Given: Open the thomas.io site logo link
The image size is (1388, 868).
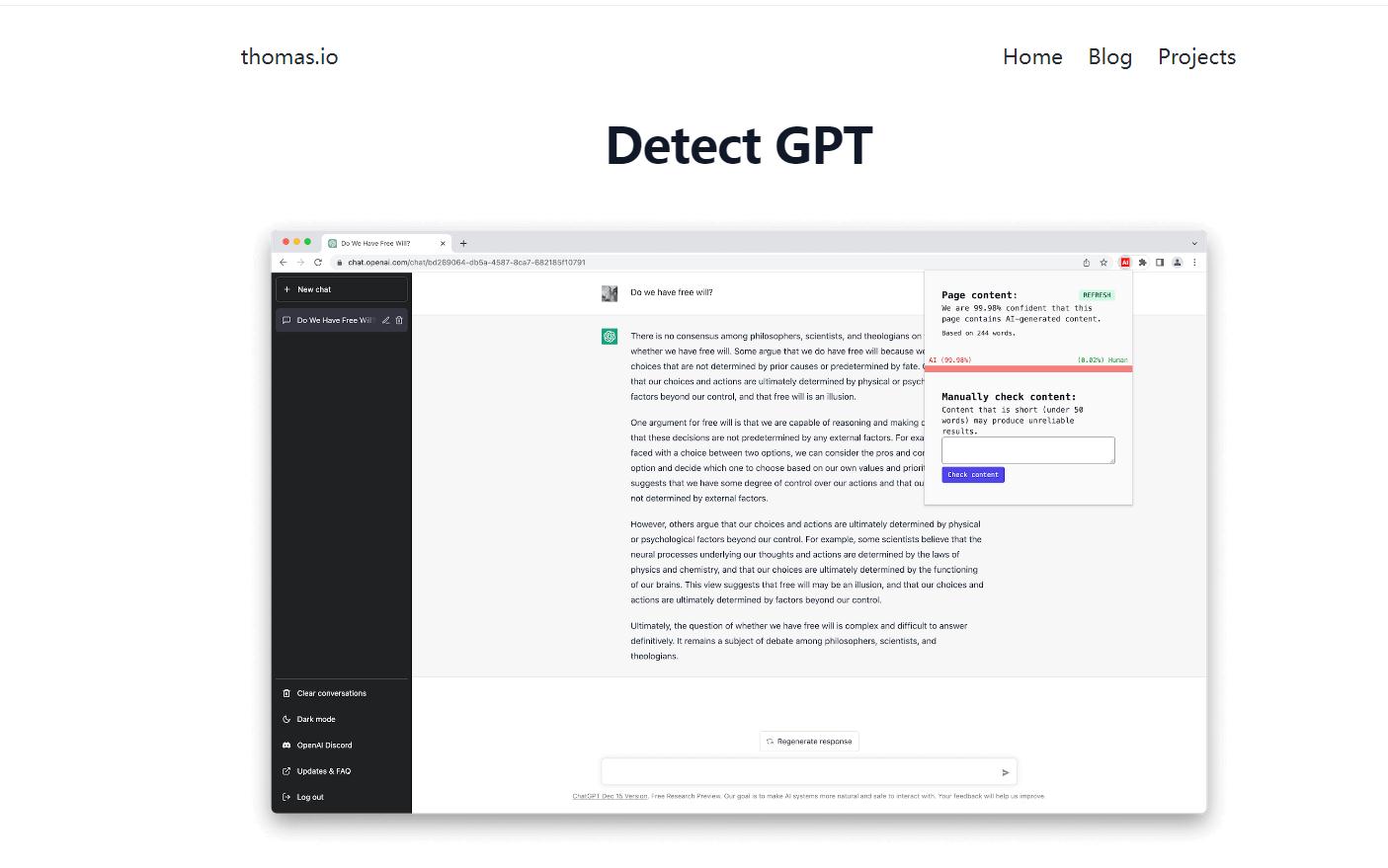Looking at the screenshot, I should click(289, 56).
